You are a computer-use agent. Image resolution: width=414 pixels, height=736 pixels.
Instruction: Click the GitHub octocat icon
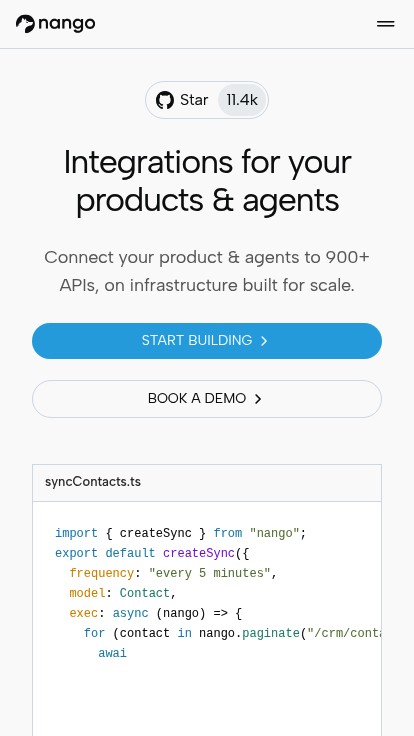165,100
